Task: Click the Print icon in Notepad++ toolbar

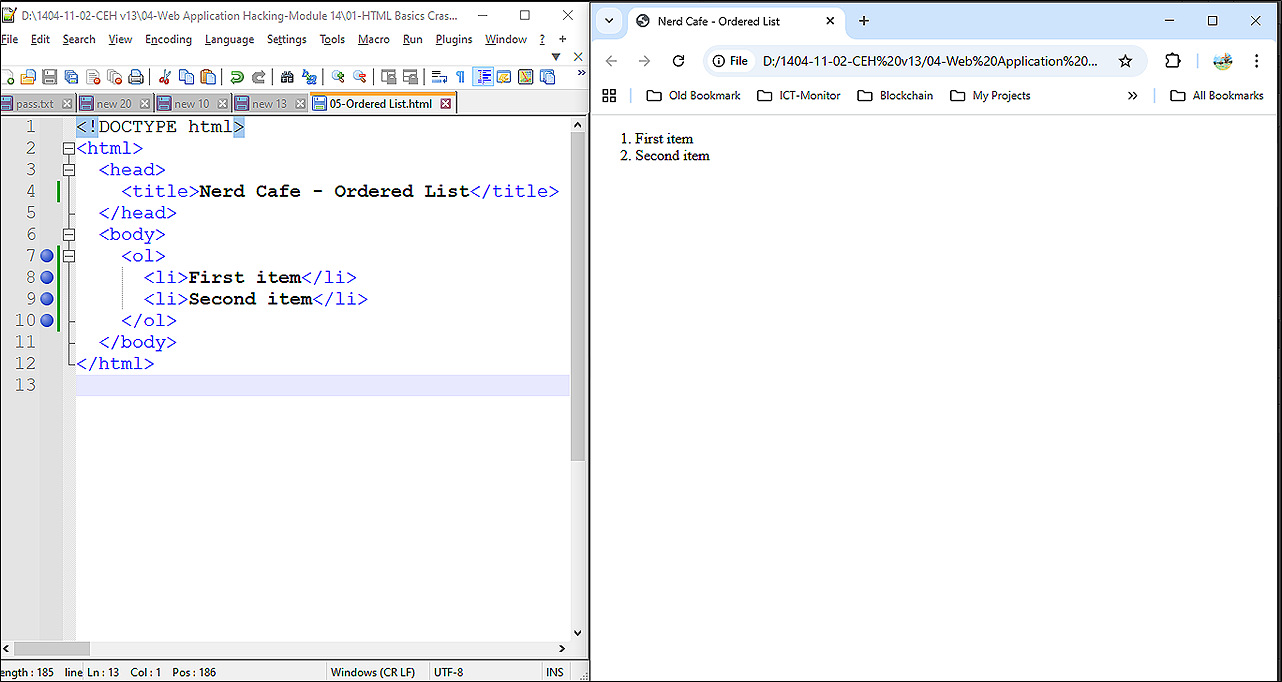Action: [136, 77]
